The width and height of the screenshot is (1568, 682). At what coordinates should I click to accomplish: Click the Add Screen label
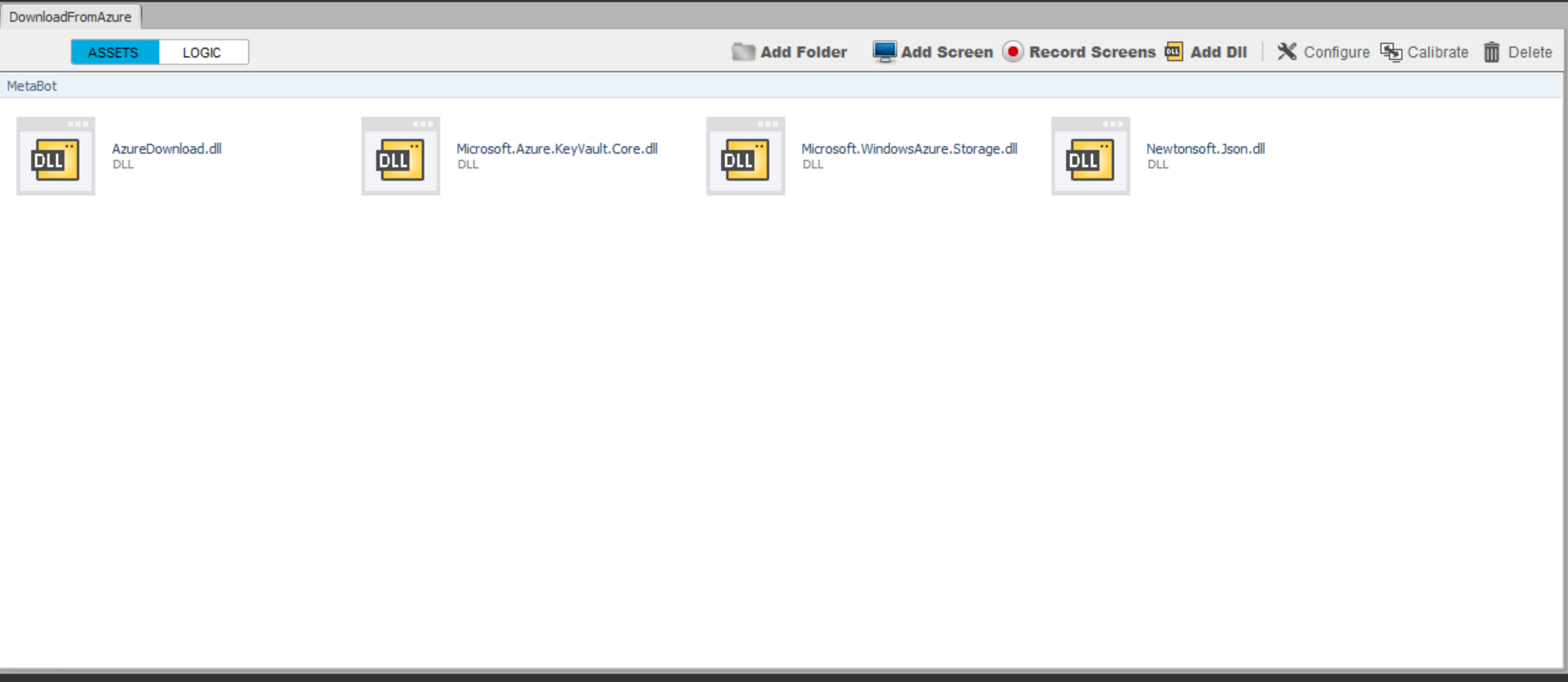(x=947, y=52)
